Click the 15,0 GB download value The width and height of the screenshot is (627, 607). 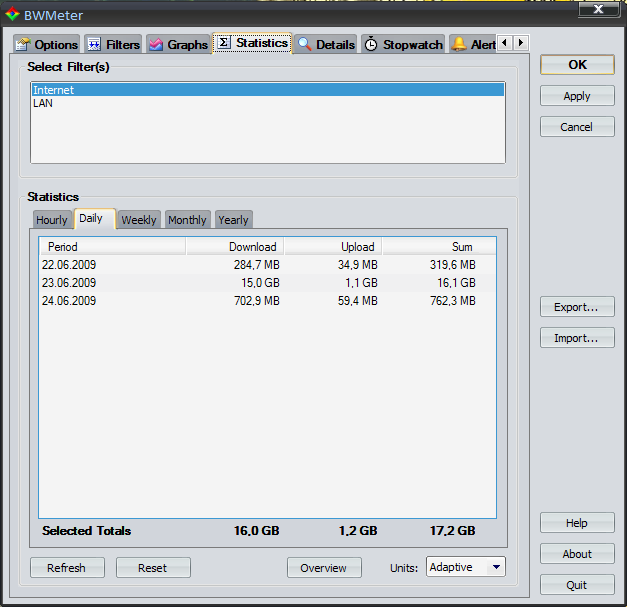[x=260, y=283]
